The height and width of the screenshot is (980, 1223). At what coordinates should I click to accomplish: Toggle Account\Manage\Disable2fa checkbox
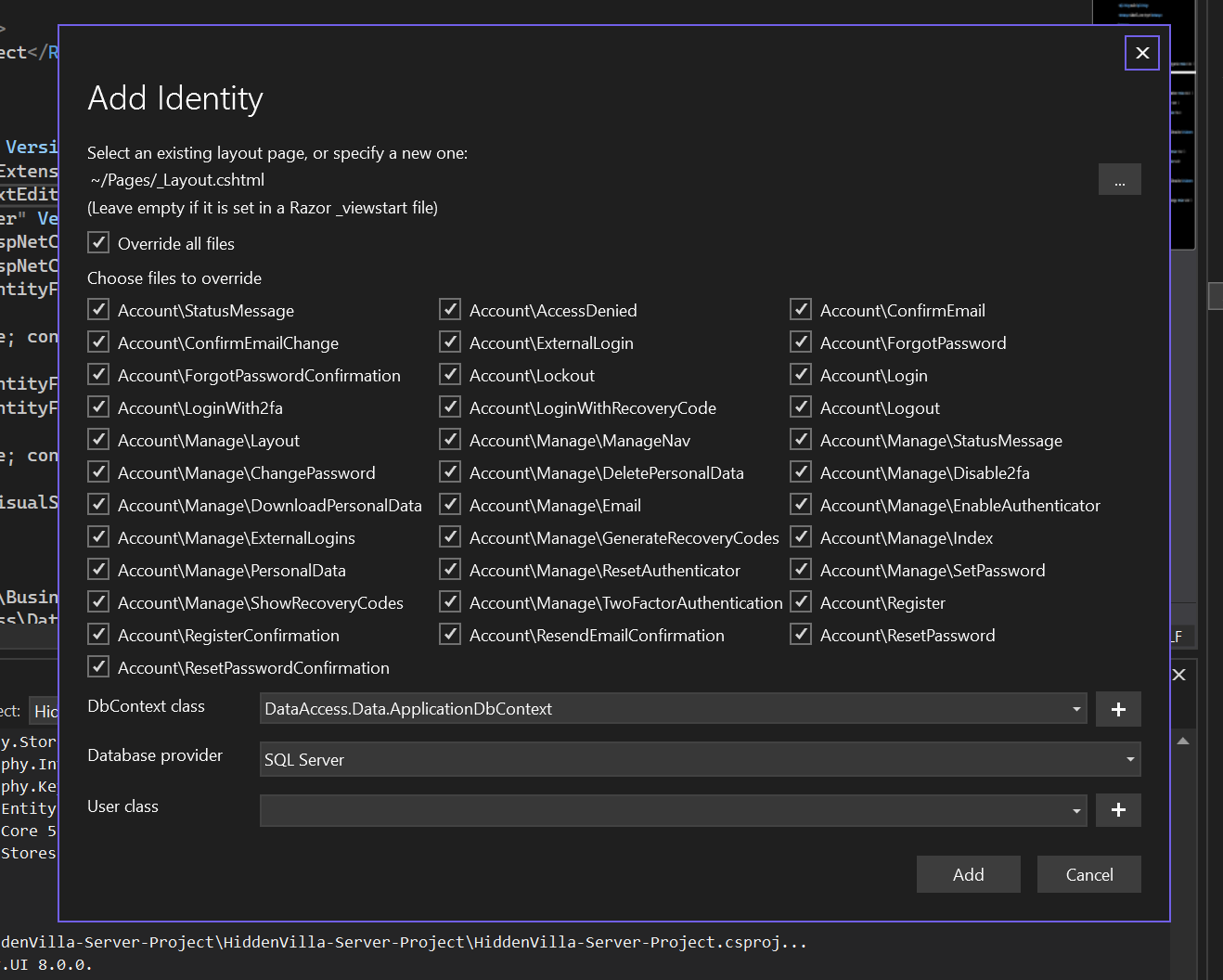tap(801, 472)
